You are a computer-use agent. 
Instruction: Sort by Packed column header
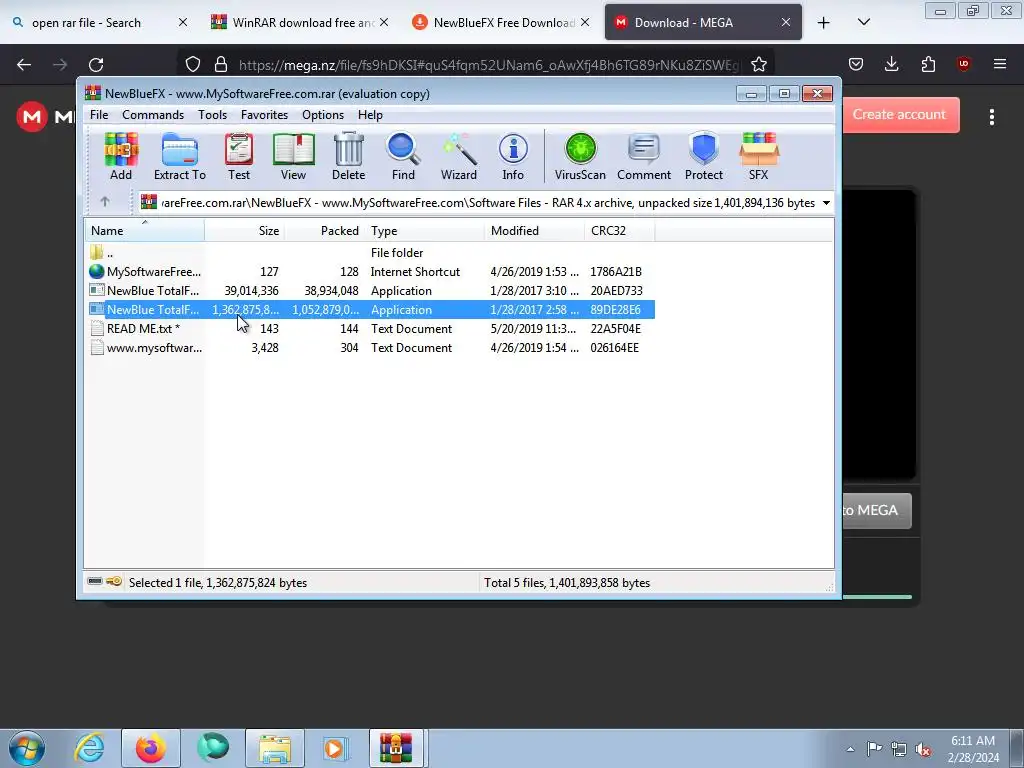pyautogui.click(x=324, y=231)
